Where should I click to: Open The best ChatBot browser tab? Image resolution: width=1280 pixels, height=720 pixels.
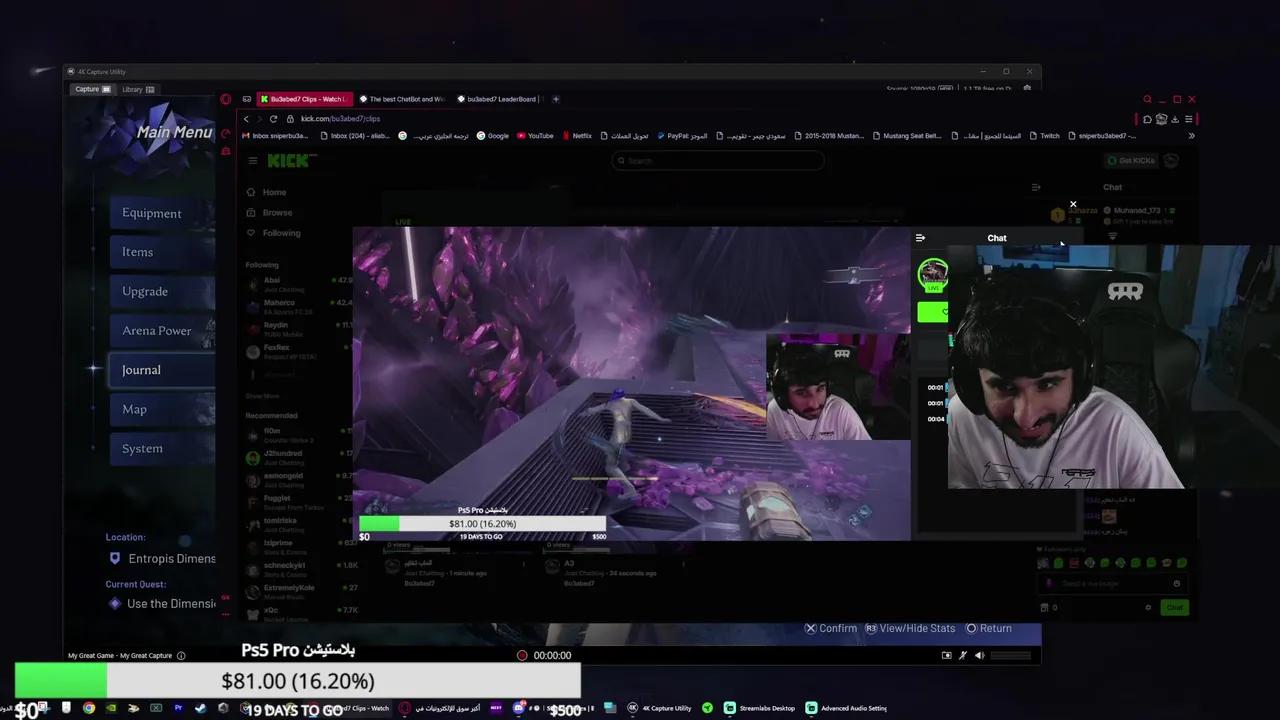401,99
